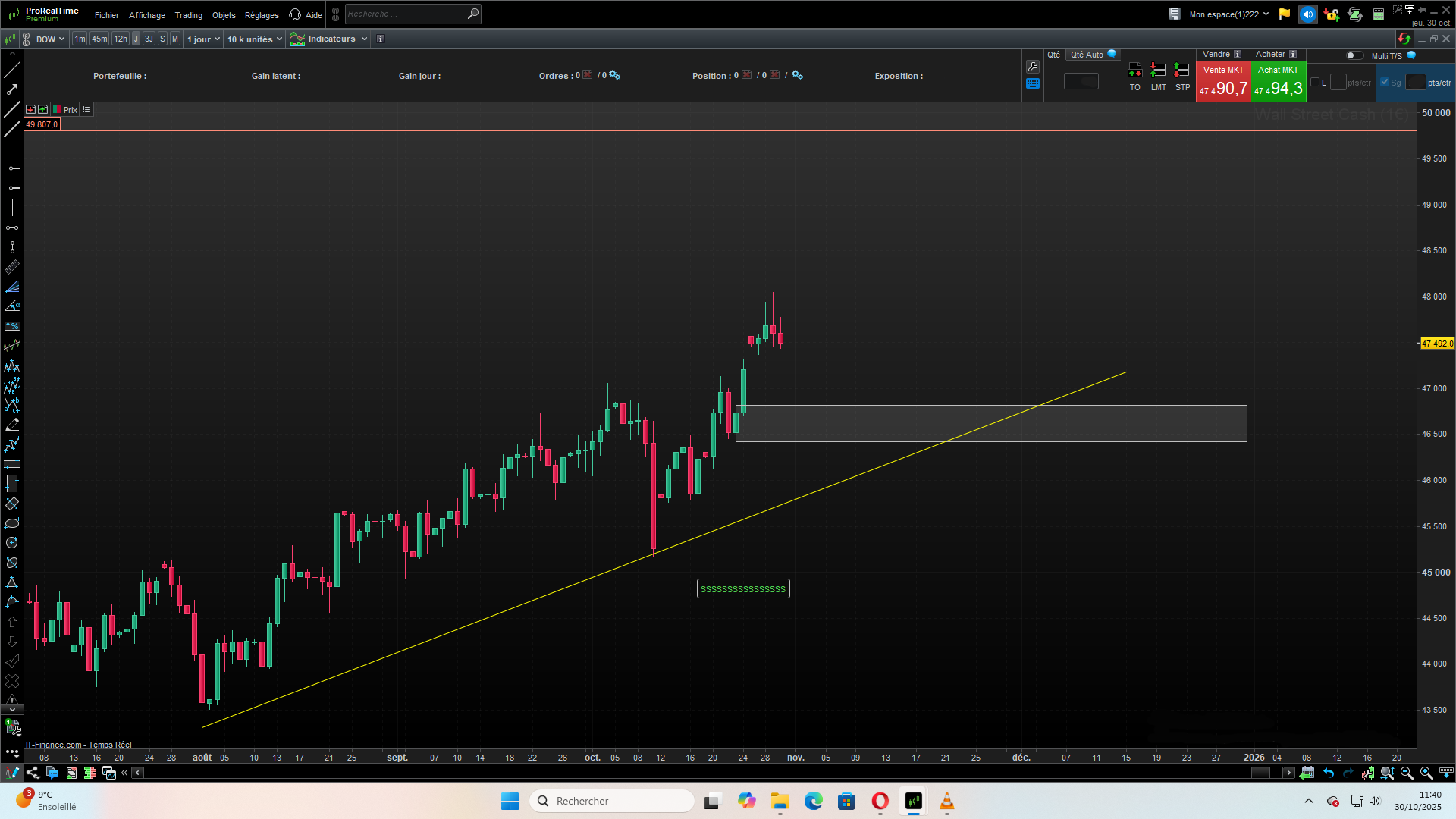This screenshot has width=1456, height=819.
Task: Toggle the Multi T/S switch
Action: [1354, 55]
